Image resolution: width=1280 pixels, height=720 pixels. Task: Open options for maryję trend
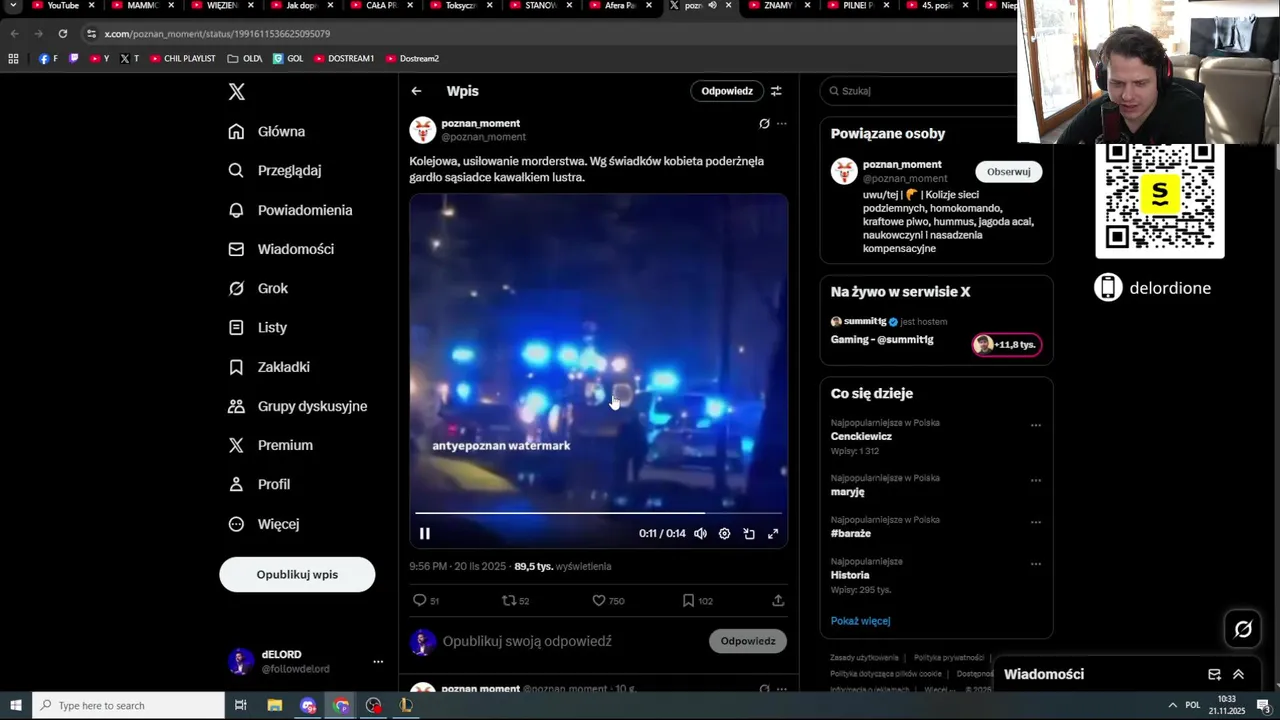pos(1036,480)
